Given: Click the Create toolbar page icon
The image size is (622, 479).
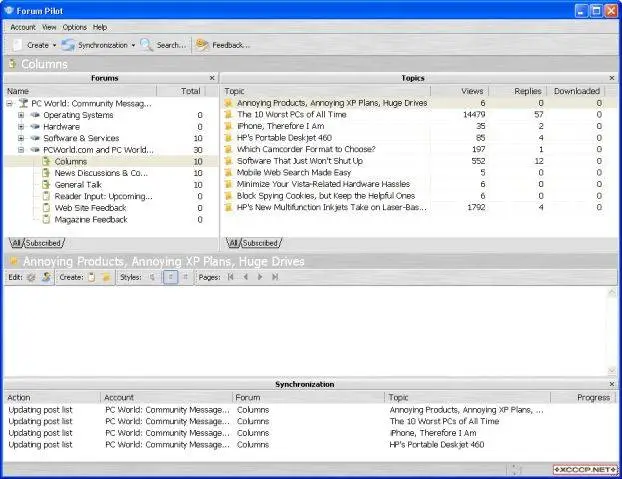Looking at the screenshot, I should click(17, 45).
